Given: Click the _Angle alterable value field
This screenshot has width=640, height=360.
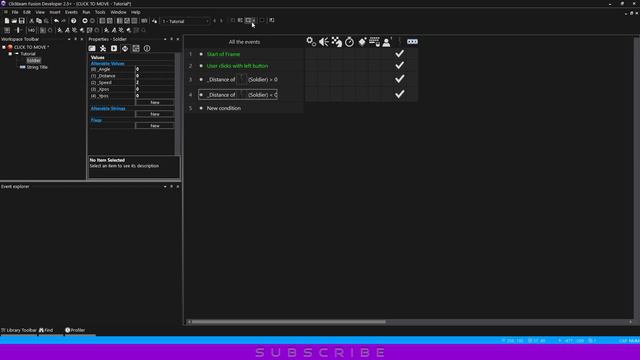Looking at the screenshot, I should (155, 69).
